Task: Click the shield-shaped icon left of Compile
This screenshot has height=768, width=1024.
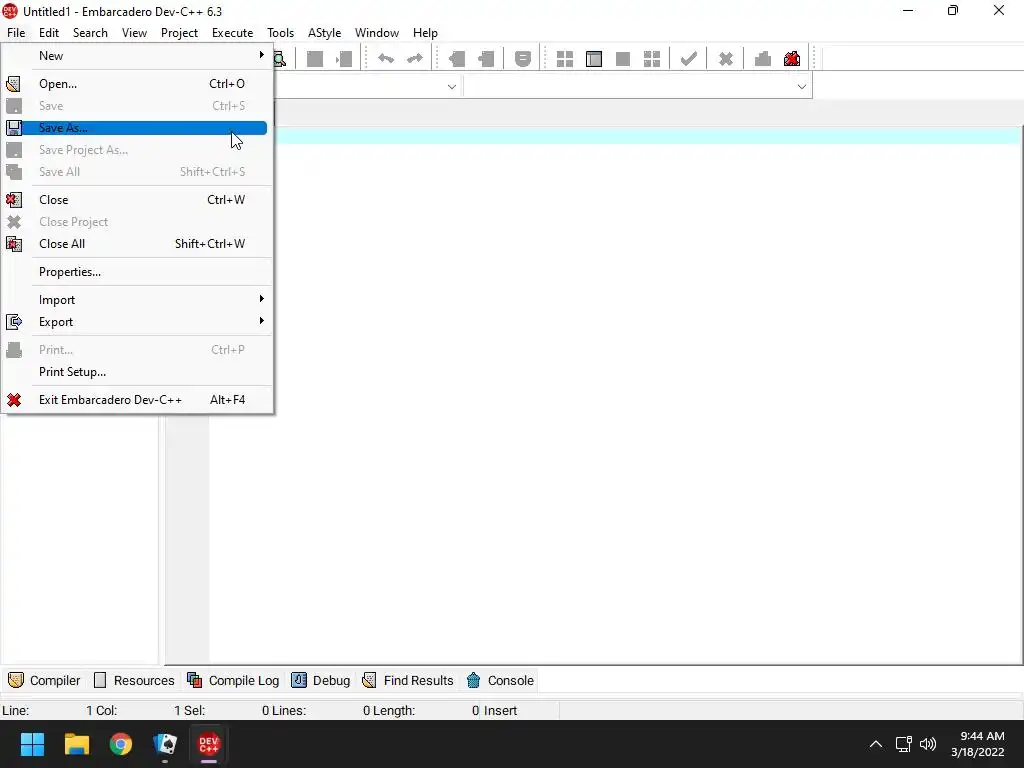Action: 522,59
